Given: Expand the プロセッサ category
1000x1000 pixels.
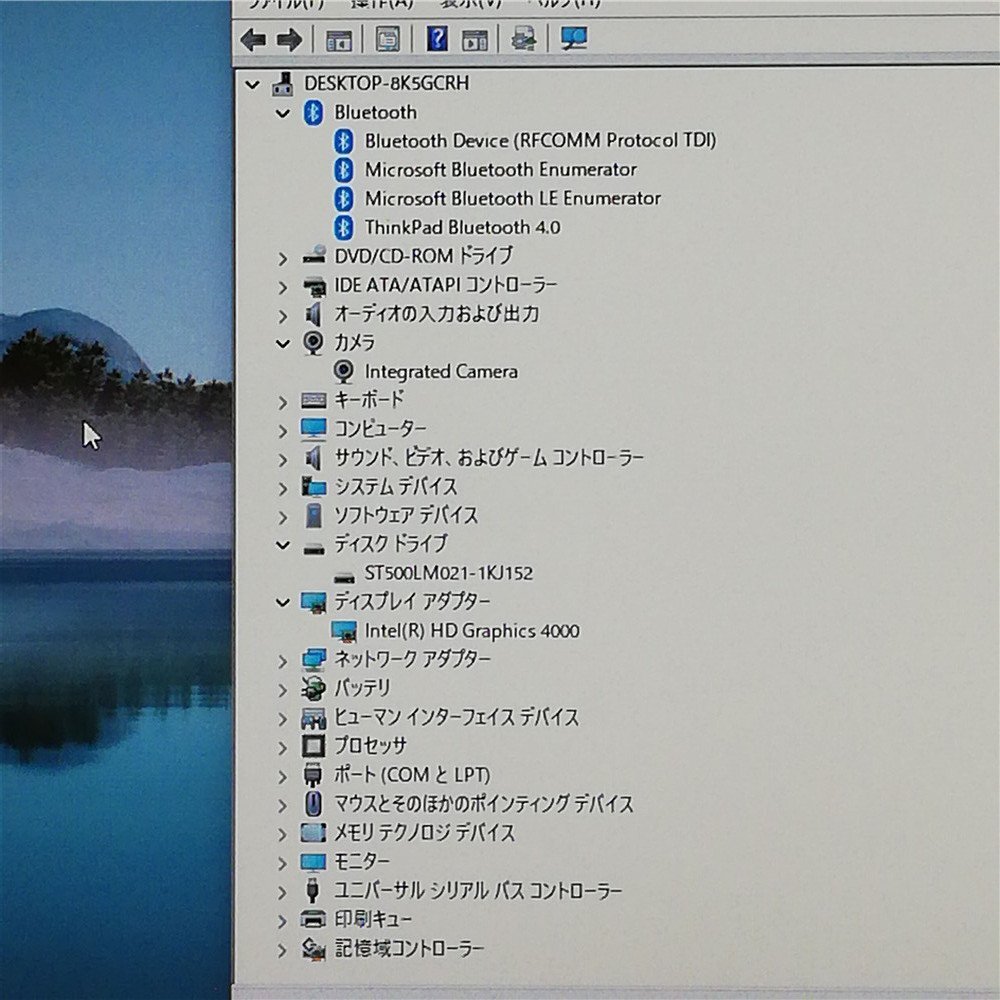Looking at the screenshot, I should click(x=283, y=745).
